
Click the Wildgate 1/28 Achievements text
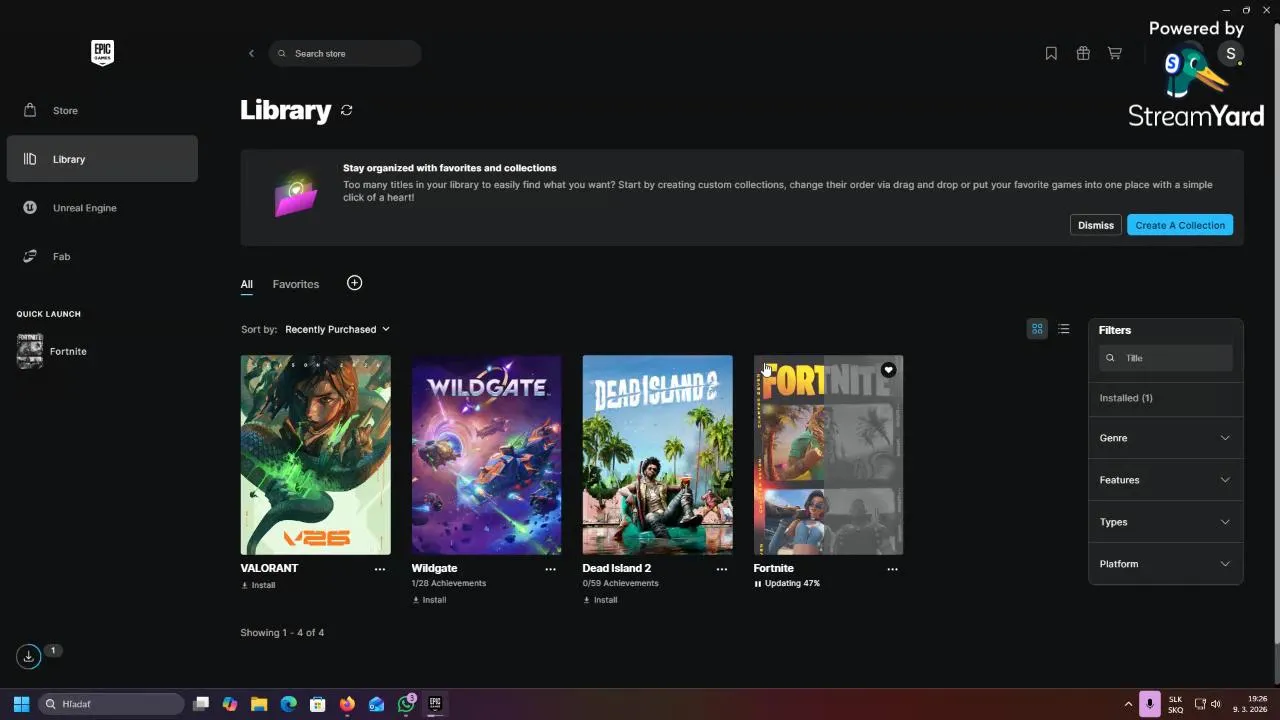pos(449,583)
